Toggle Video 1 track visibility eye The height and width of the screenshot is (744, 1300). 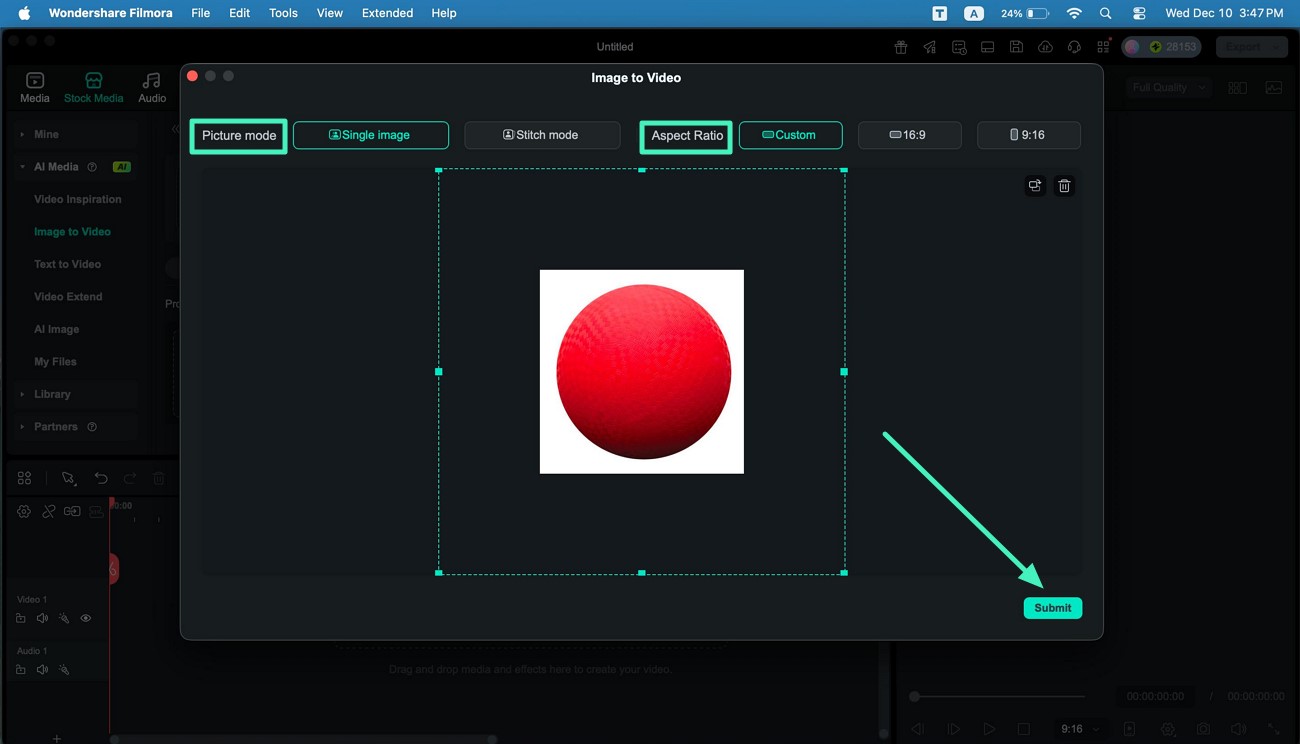(x=86, y=619)
